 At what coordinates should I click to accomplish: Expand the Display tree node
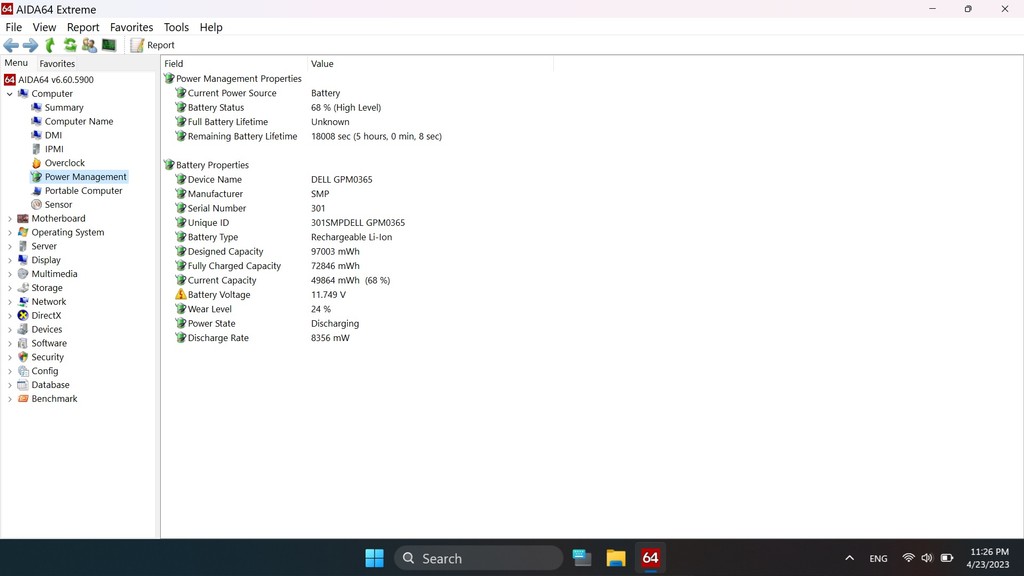pos(9,260)
